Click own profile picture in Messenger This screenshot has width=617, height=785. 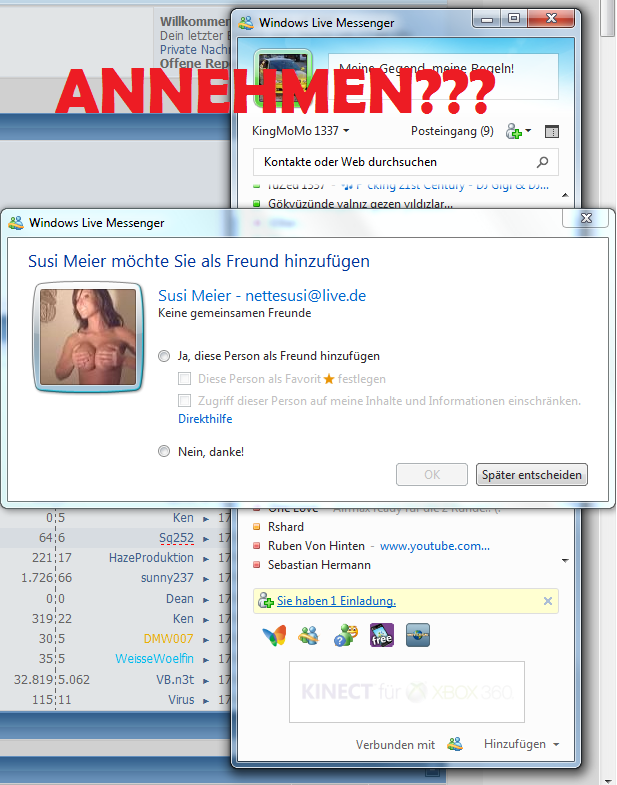283,77
